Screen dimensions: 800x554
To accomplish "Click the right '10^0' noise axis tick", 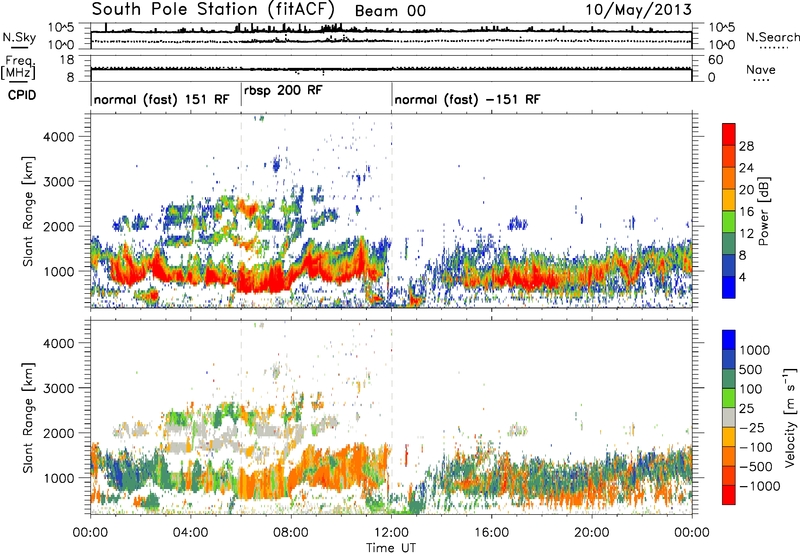I will (721, 45).
